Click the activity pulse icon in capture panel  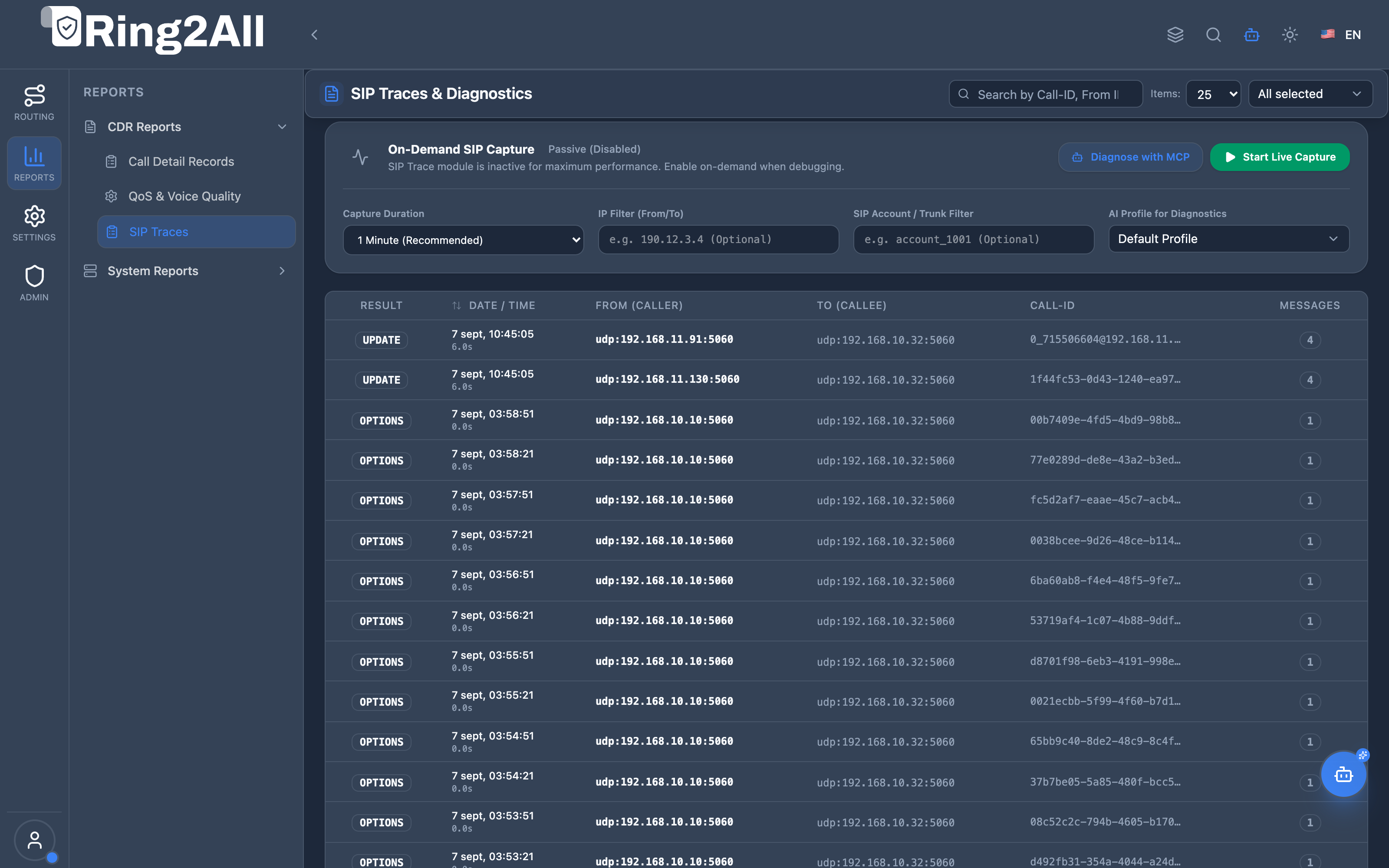coord(360,157)
